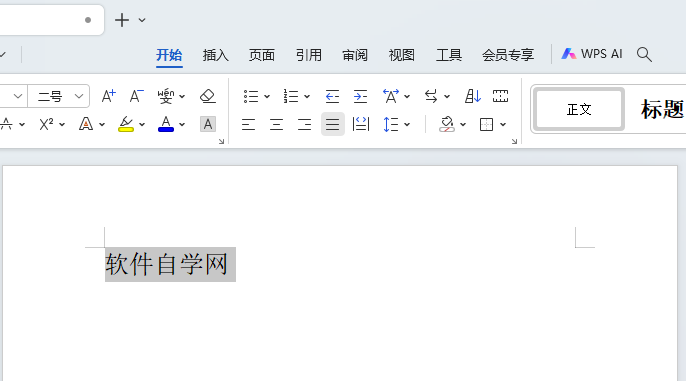
Task: Expand the superscript dropdown arrow
Action: (62, 125)
